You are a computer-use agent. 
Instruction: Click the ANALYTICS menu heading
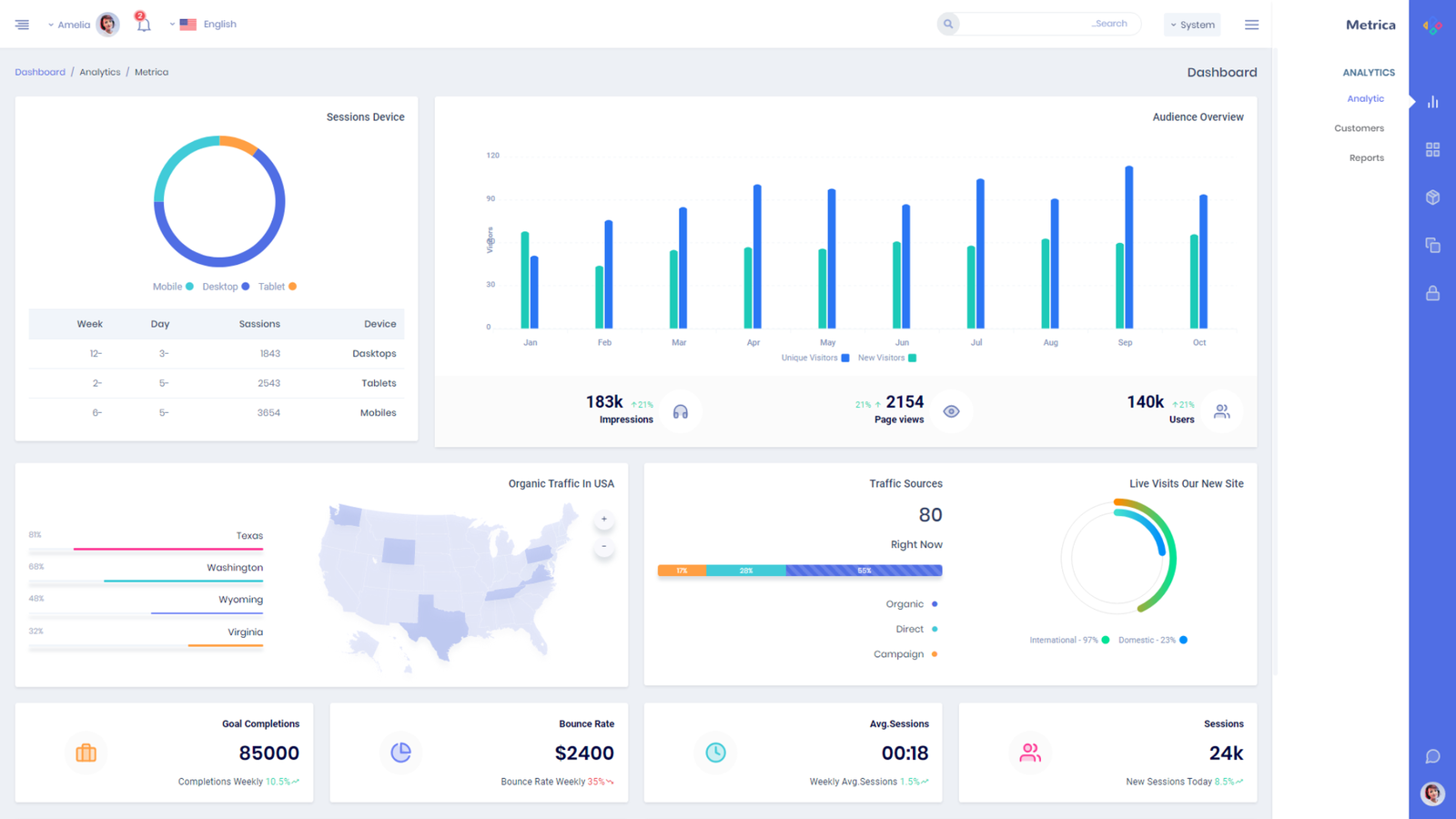point(1369,73)
